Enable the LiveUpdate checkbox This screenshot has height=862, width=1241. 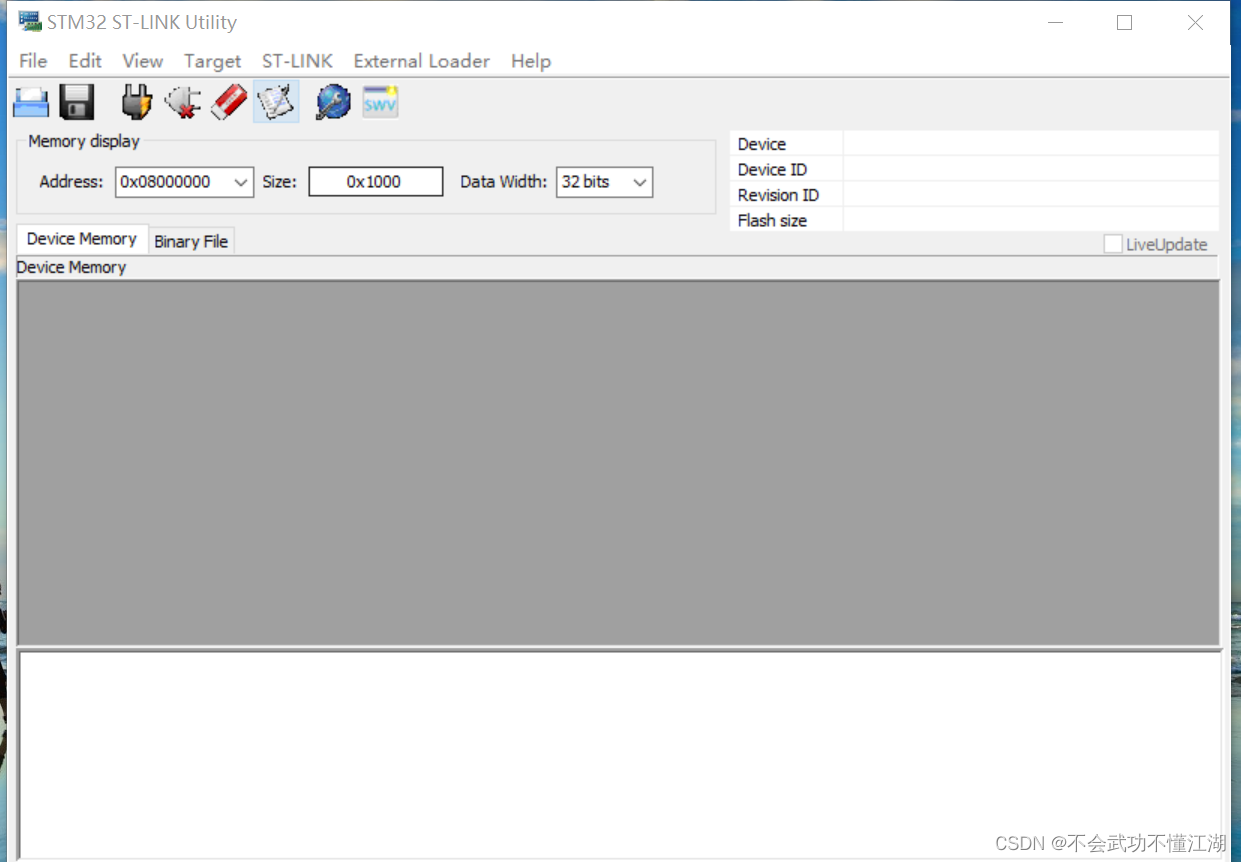1113,244
